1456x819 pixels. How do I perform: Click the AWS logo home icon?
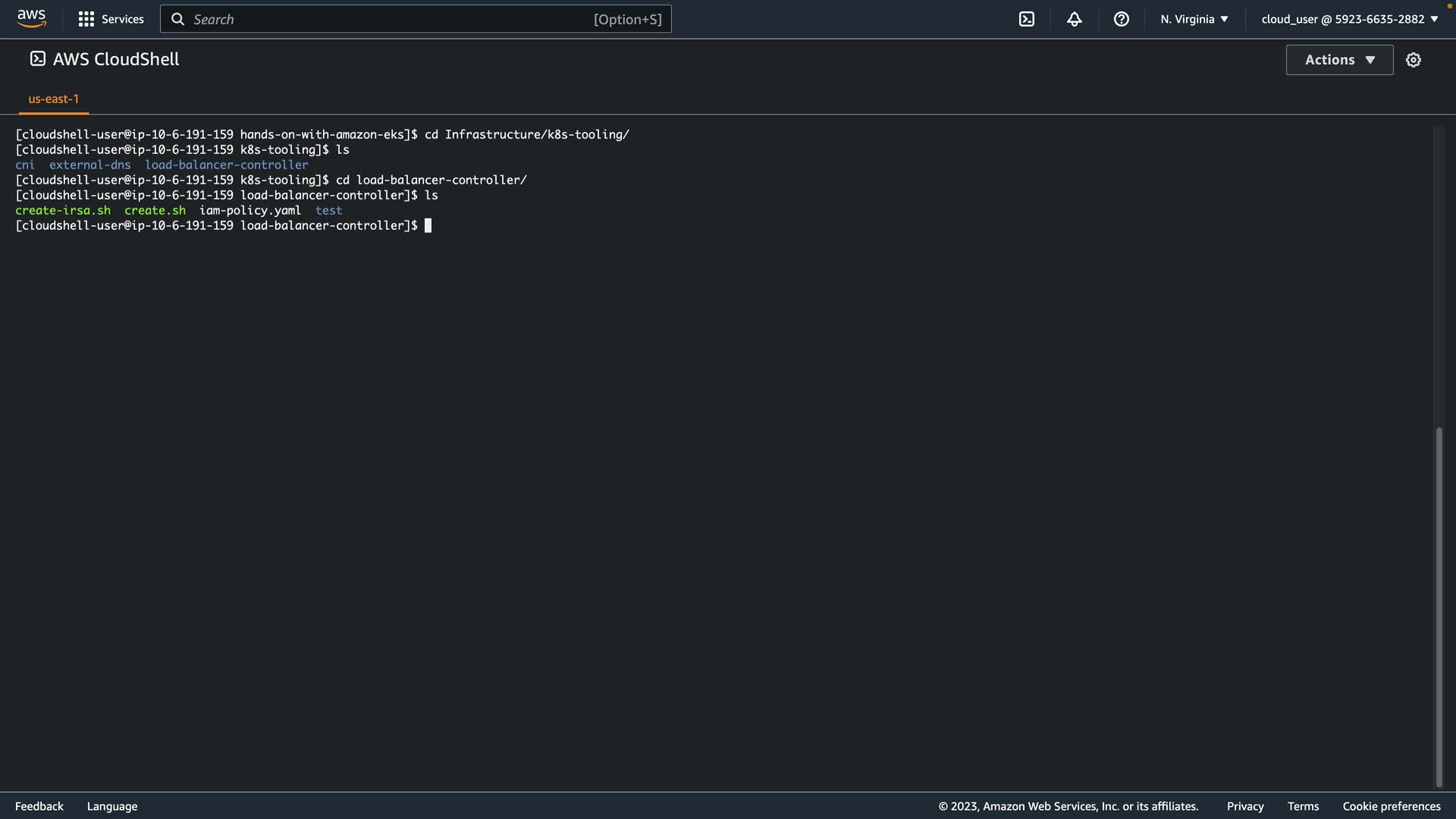pyautogui.click(x=31, y=18)
